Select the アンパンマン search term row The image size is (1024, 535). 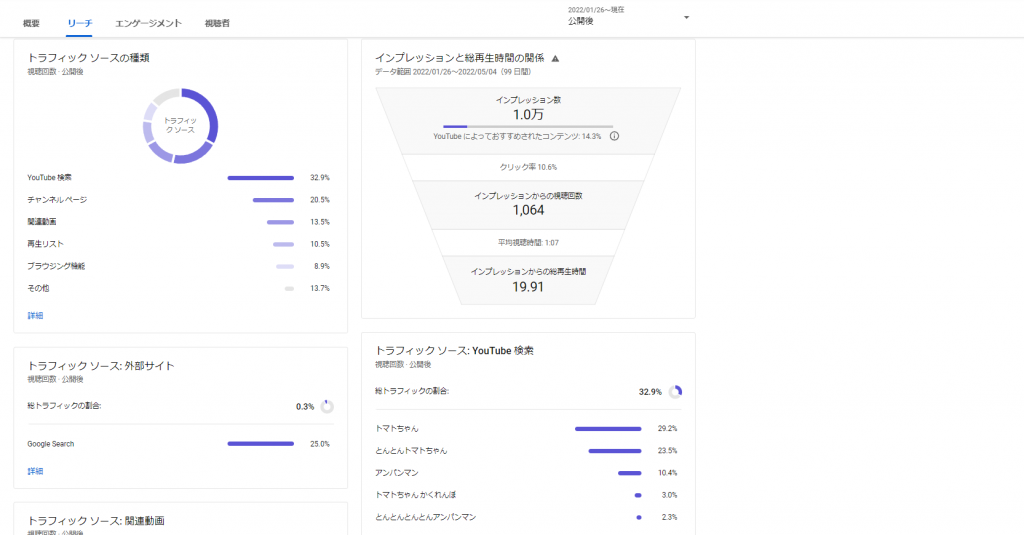click(x=527, y=472)
